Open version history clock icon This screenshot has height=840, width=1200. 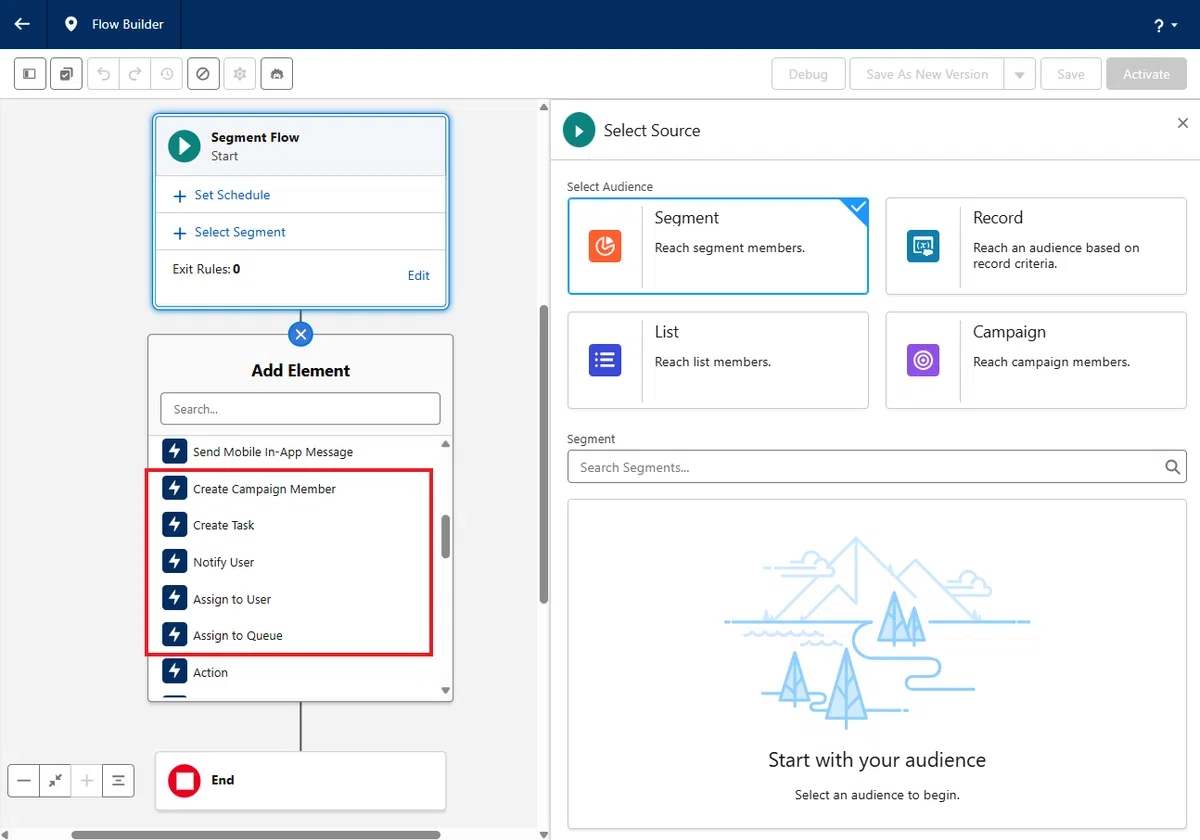(166, 74)
